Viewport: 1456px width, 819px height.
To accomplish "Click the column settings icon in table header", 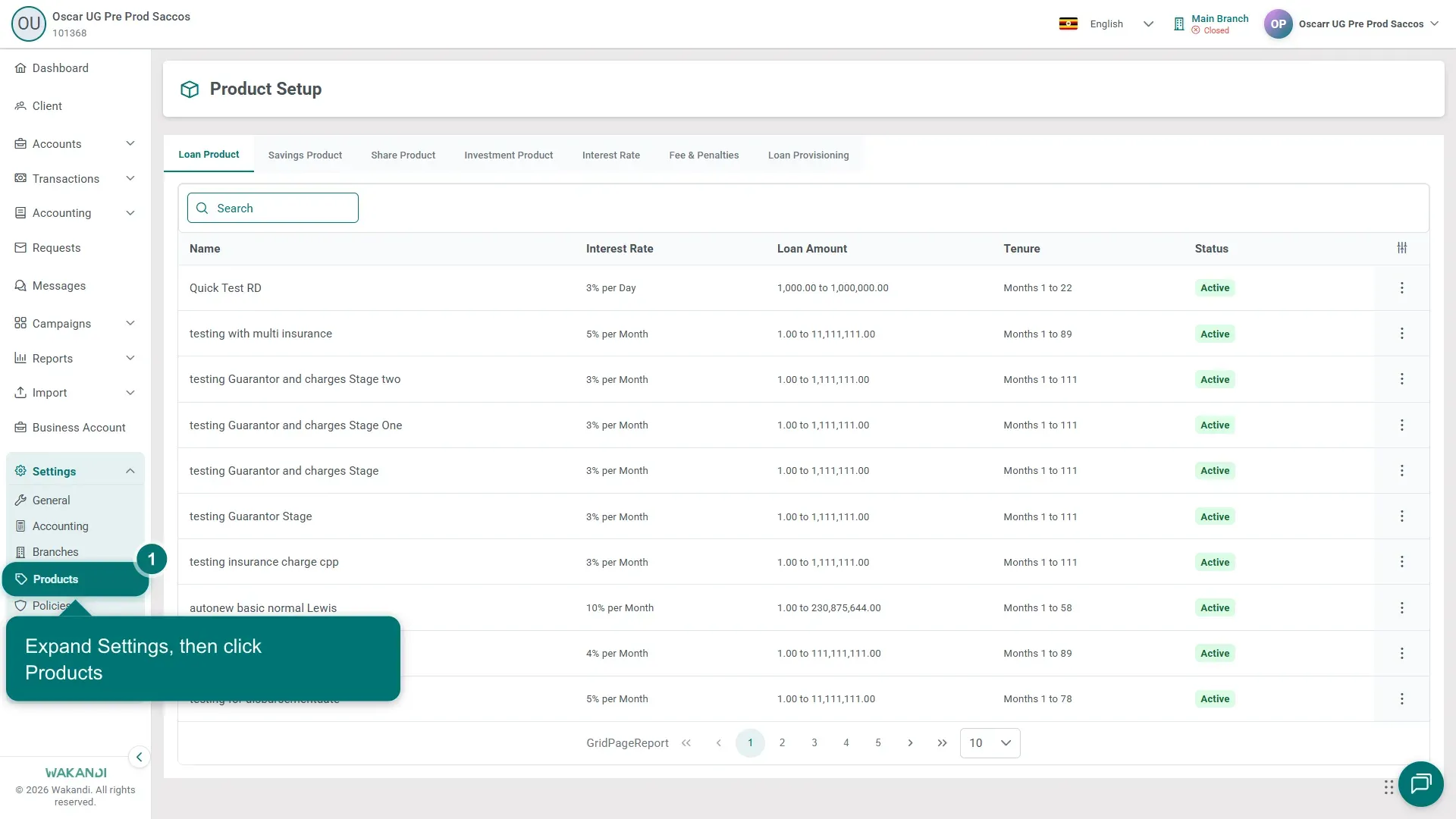I will (x=1402, y=248).
